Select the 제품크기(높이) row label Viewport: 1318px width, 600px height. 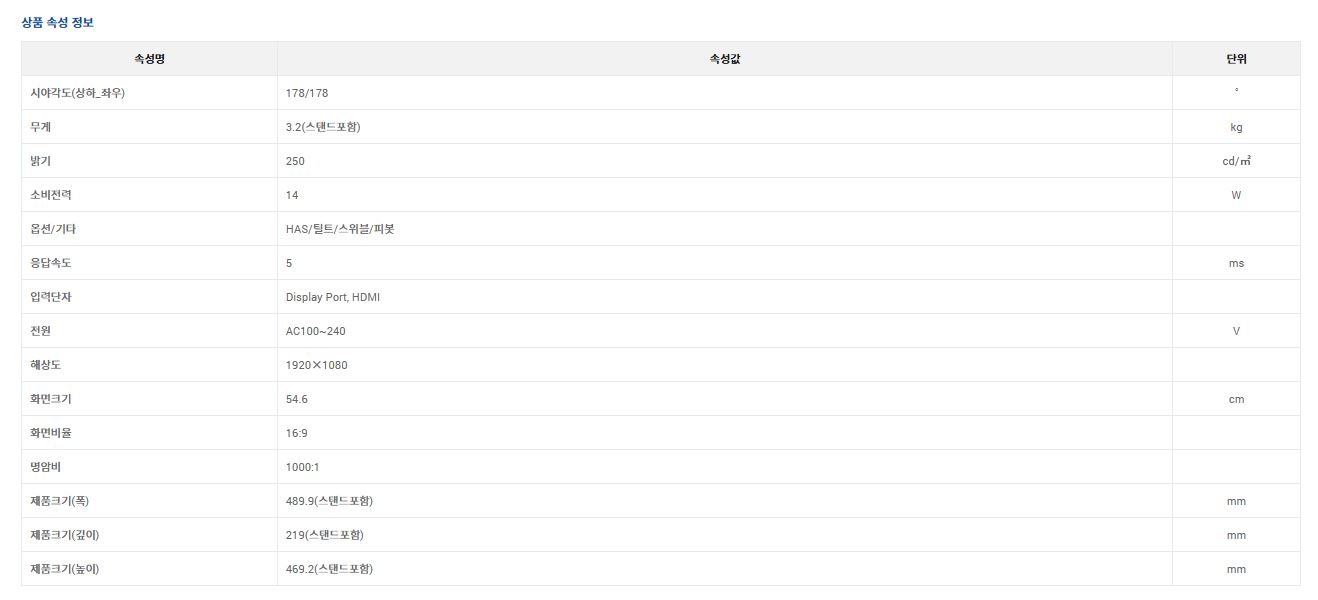(x=65, y=569)
